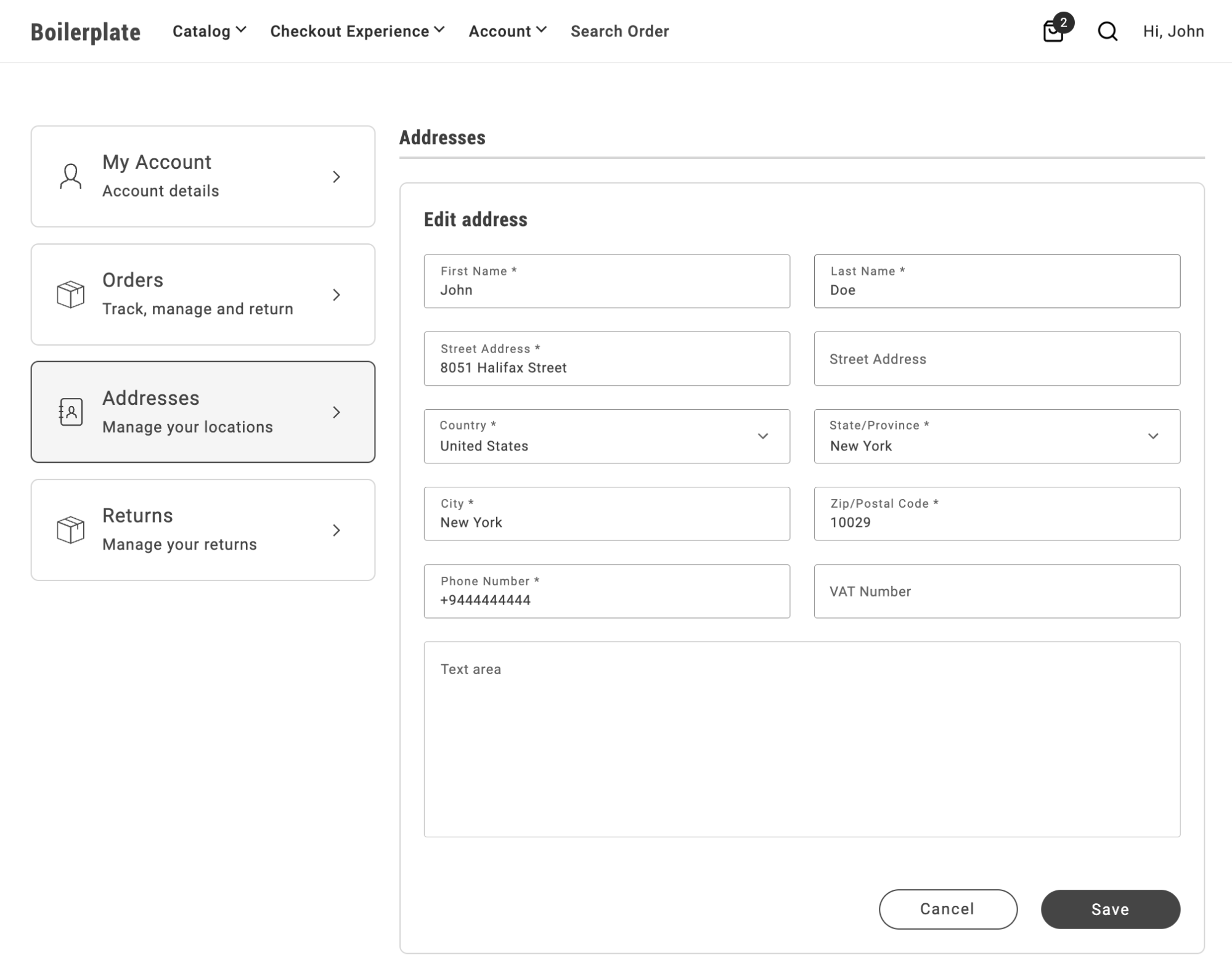This screenshot has height=968, width=1232.
Task: Click the Orders navigation arrow expander
Action: click(337, 294)
